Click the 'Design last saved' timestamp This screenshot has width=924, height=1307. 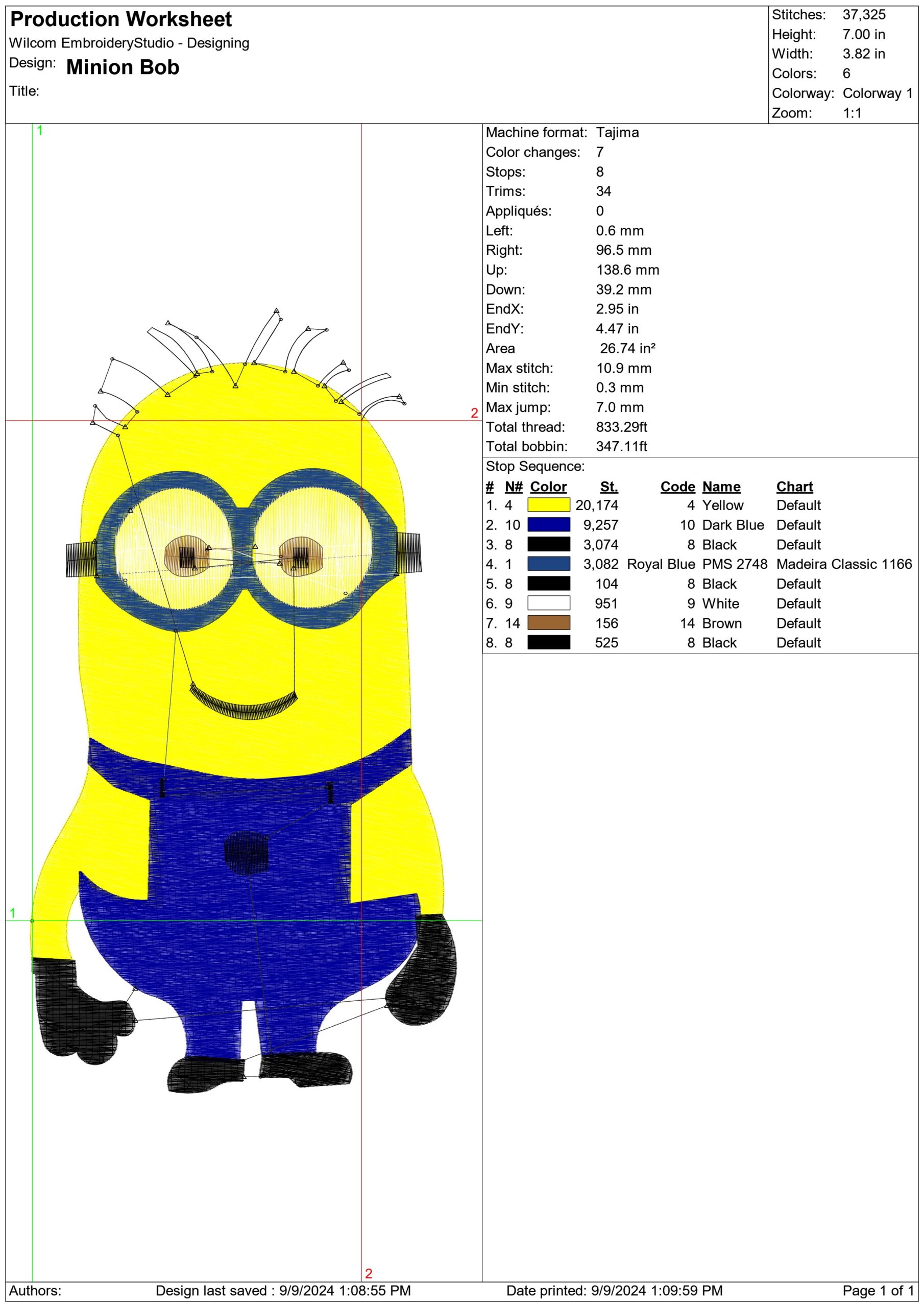click(x=283, y=1291)
